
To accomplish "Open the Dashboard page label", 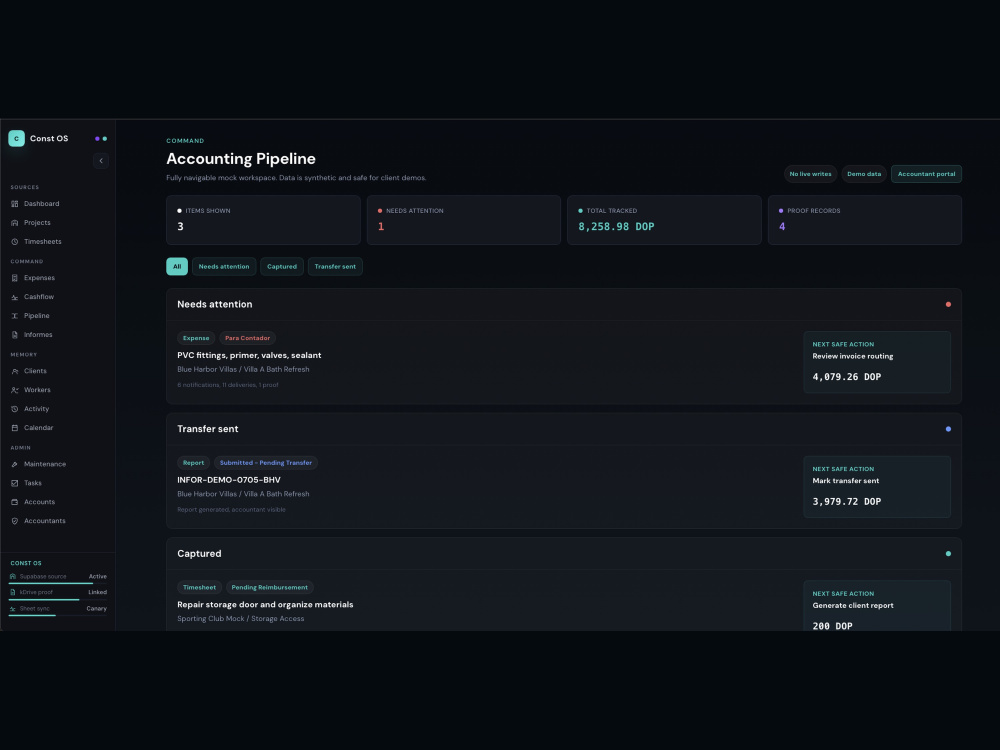I will (41, 204).
